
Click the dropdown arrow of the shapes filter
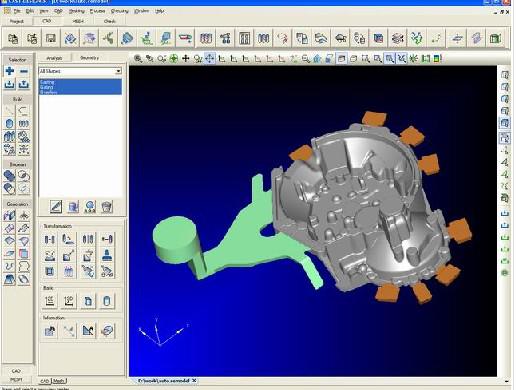click(118, 71)
